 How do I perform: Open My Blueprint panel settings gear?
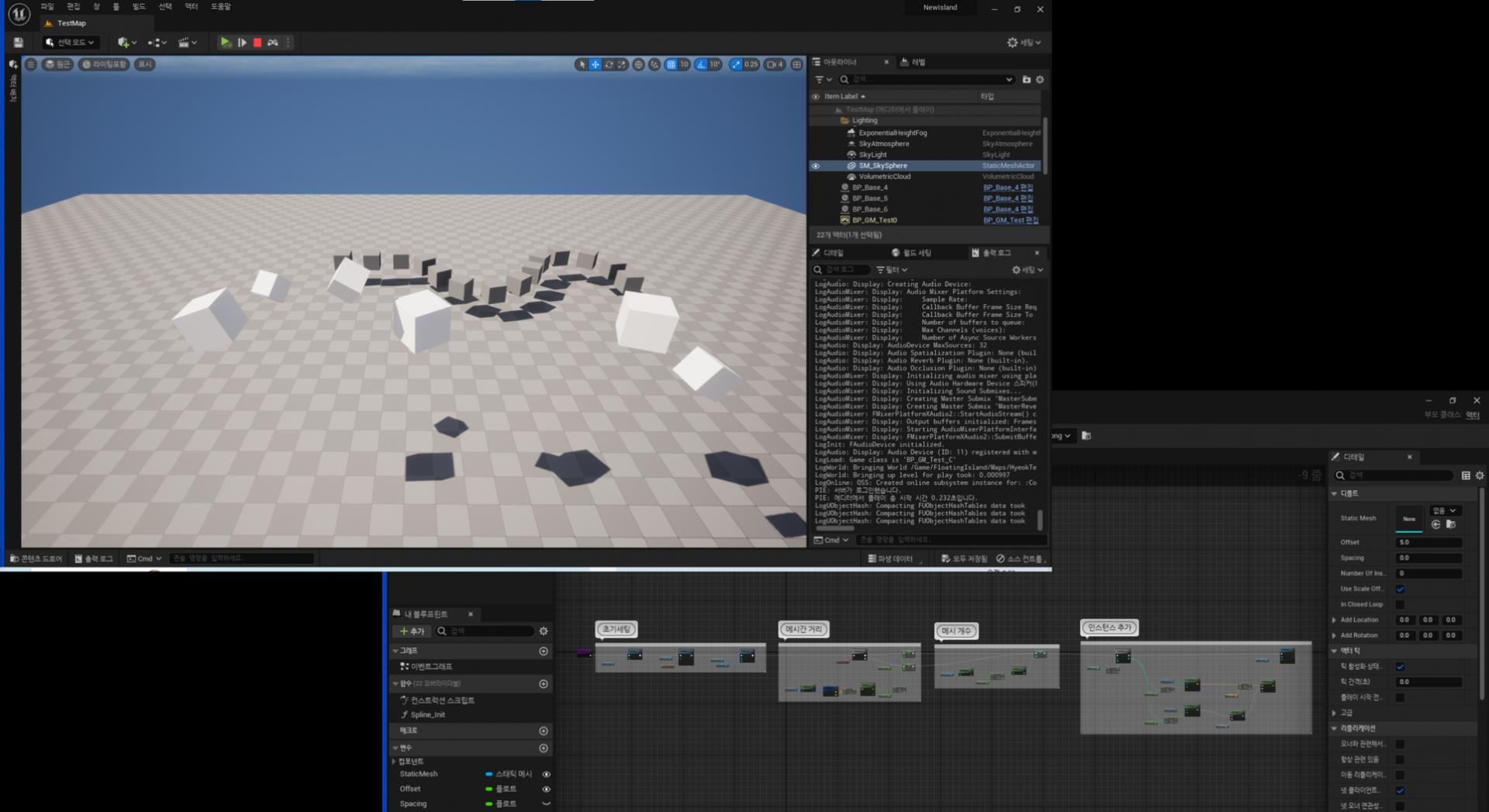point(544,631)
